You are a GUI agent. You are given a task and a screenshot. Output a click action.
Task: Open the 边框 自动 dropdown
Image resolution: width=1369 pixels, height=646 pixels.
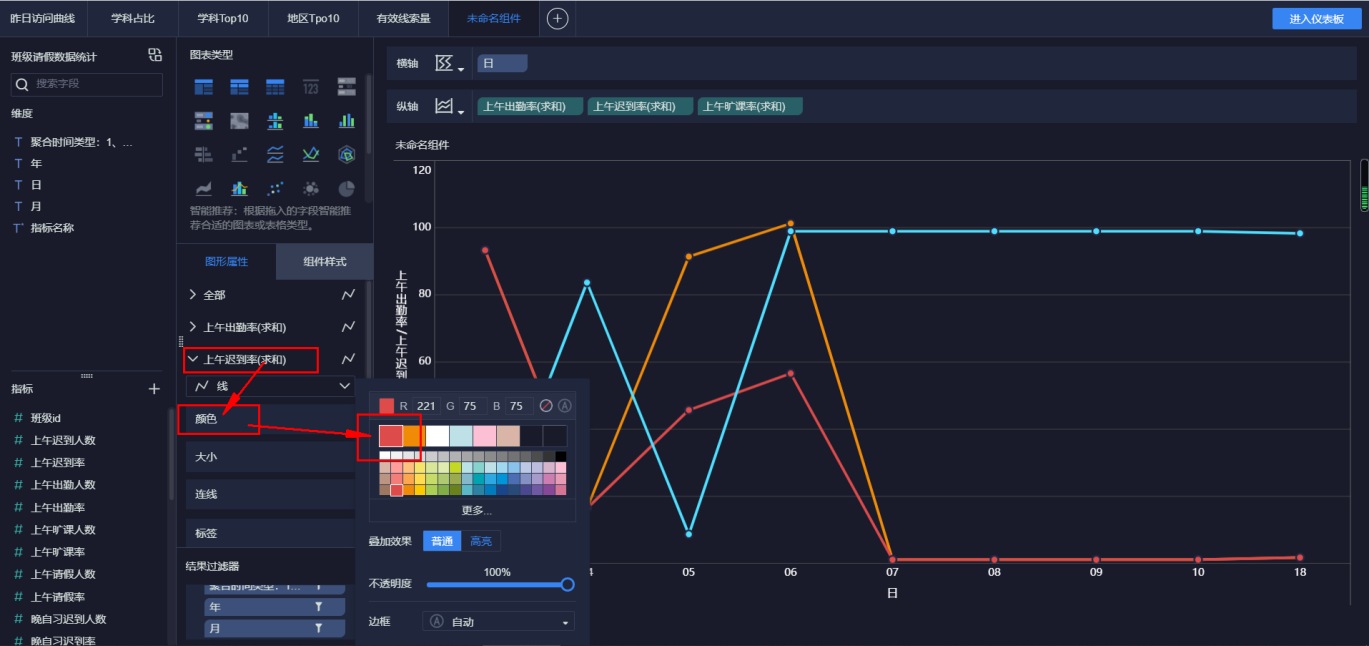499,622
